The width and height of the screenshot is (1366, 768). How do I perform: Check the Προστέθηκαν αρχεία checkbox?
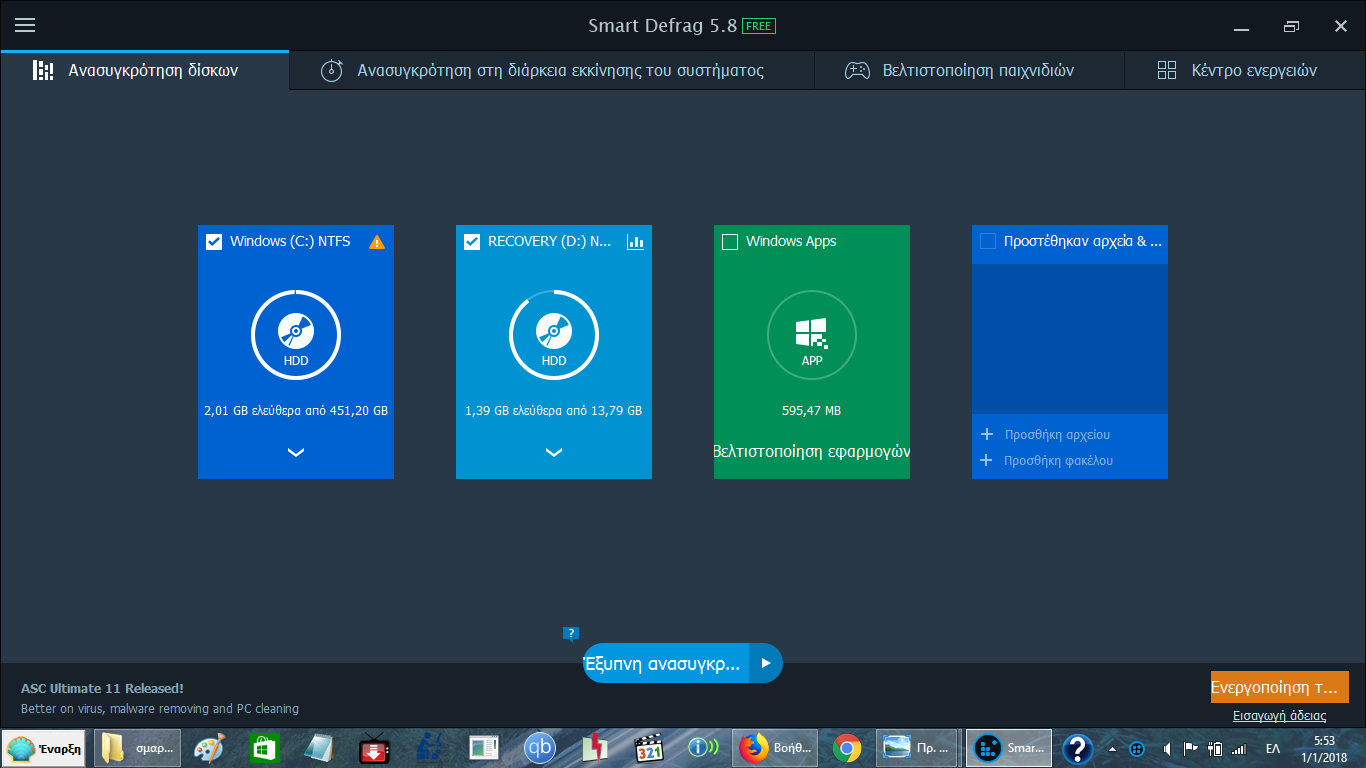988,241
